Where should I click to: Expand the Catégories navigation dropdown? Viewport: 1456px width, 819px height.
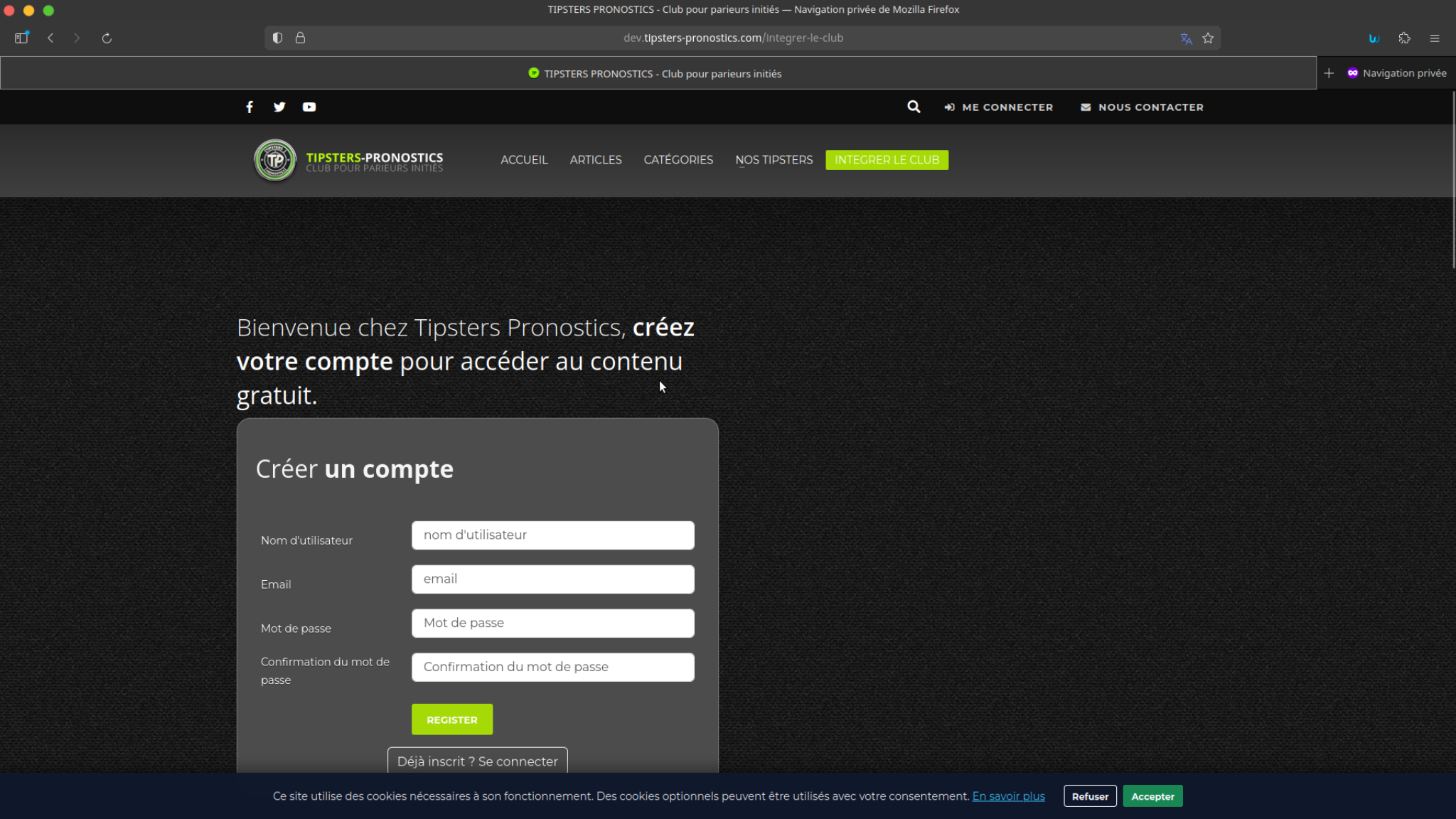pyautogui.click(x=678, y=160)
